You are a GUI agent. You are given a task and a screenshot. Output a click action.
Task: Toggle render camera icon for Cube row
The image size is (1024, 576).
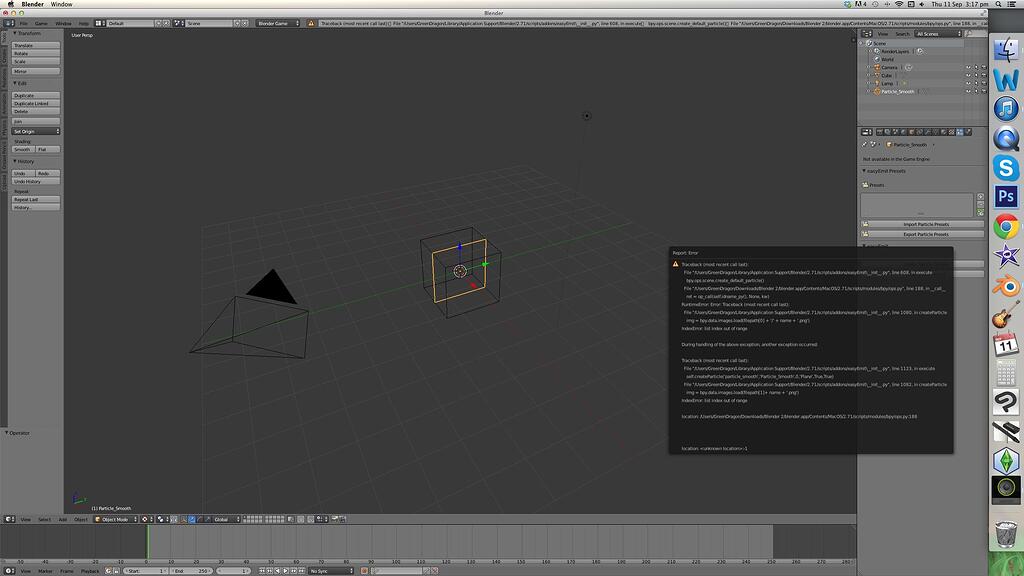pyautogui.click(x=984, y=75)
